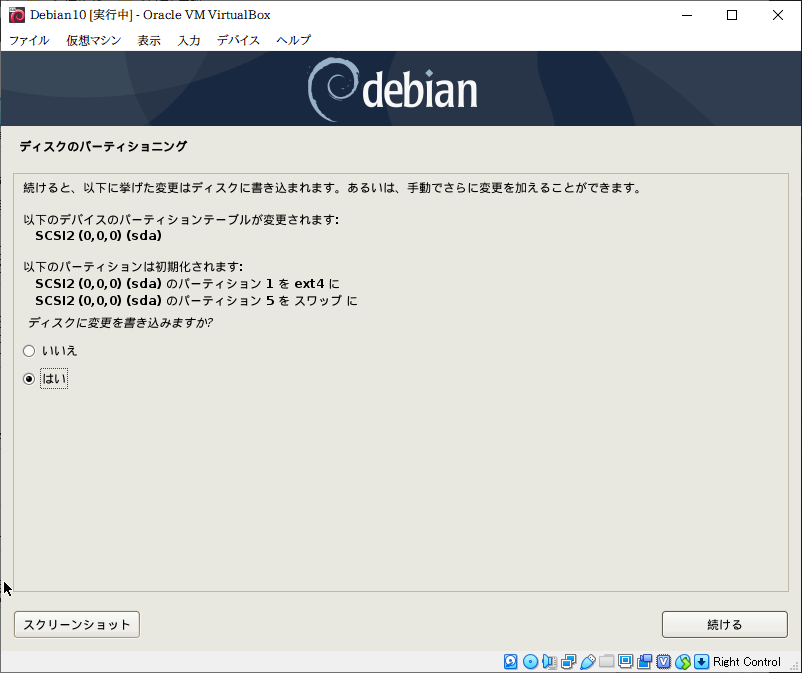The image size is (802, 673).
Task: Click the keyboard capture arrow icon
Action: (701, 661)
